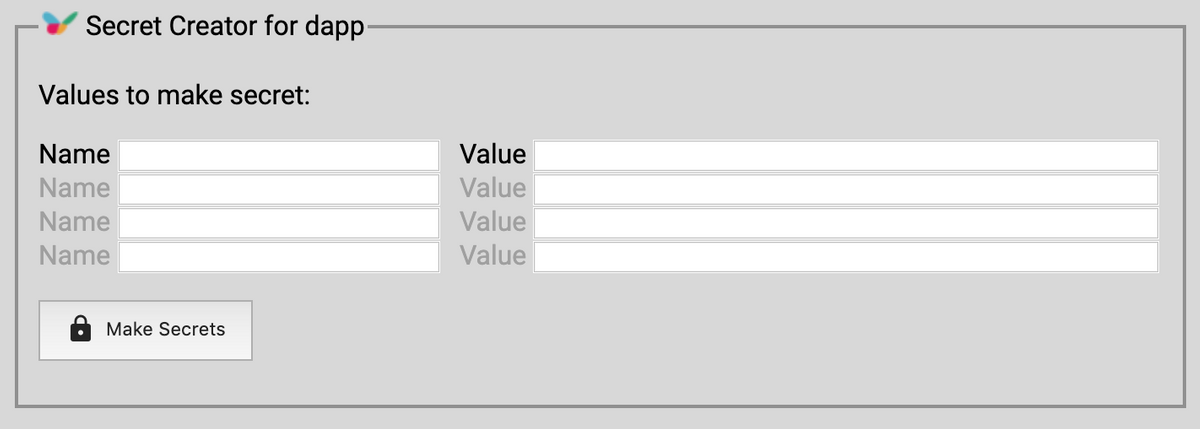Click the bold black Value label

492,155
